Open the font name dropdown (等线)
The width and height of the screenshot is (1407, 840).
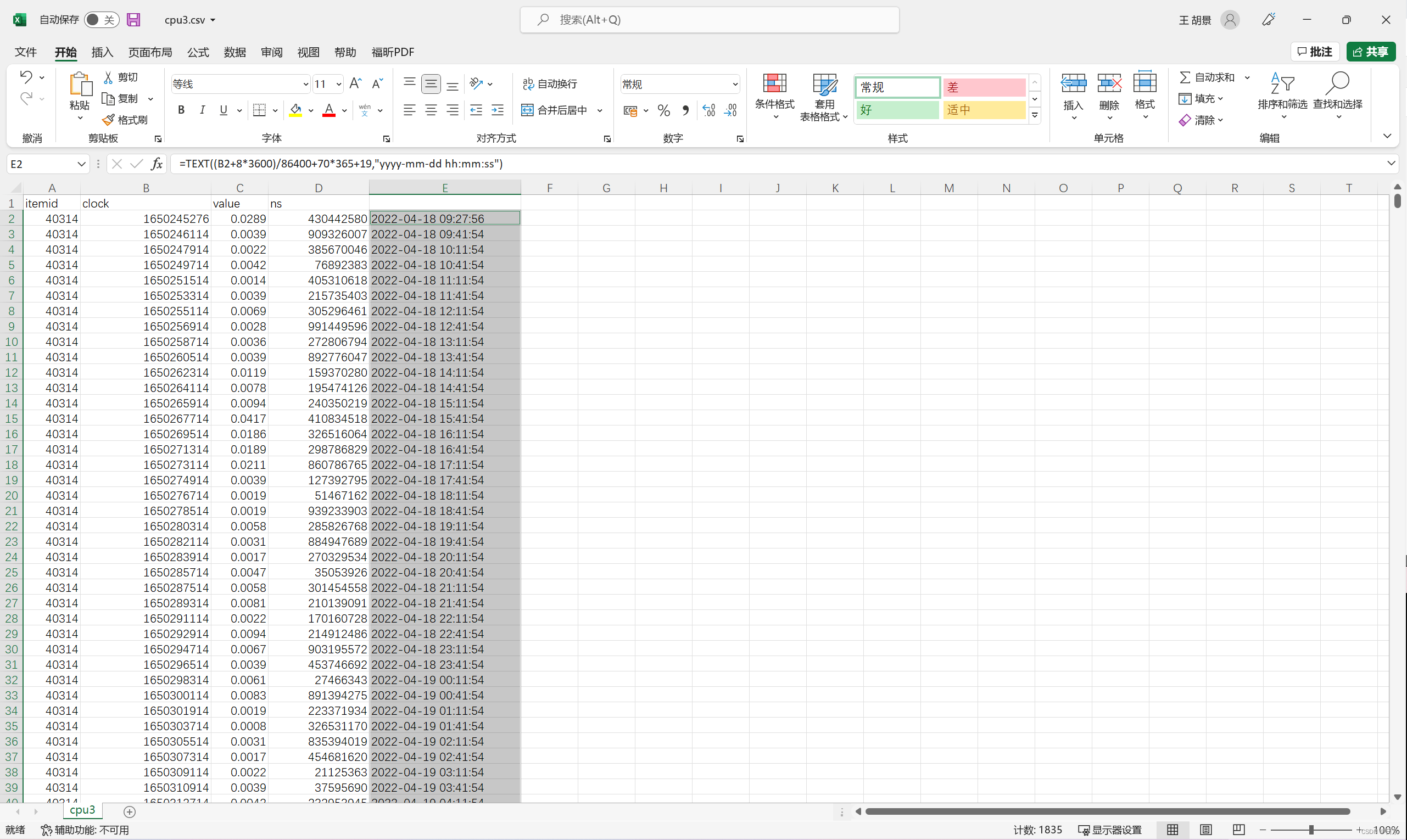[305, 85]
